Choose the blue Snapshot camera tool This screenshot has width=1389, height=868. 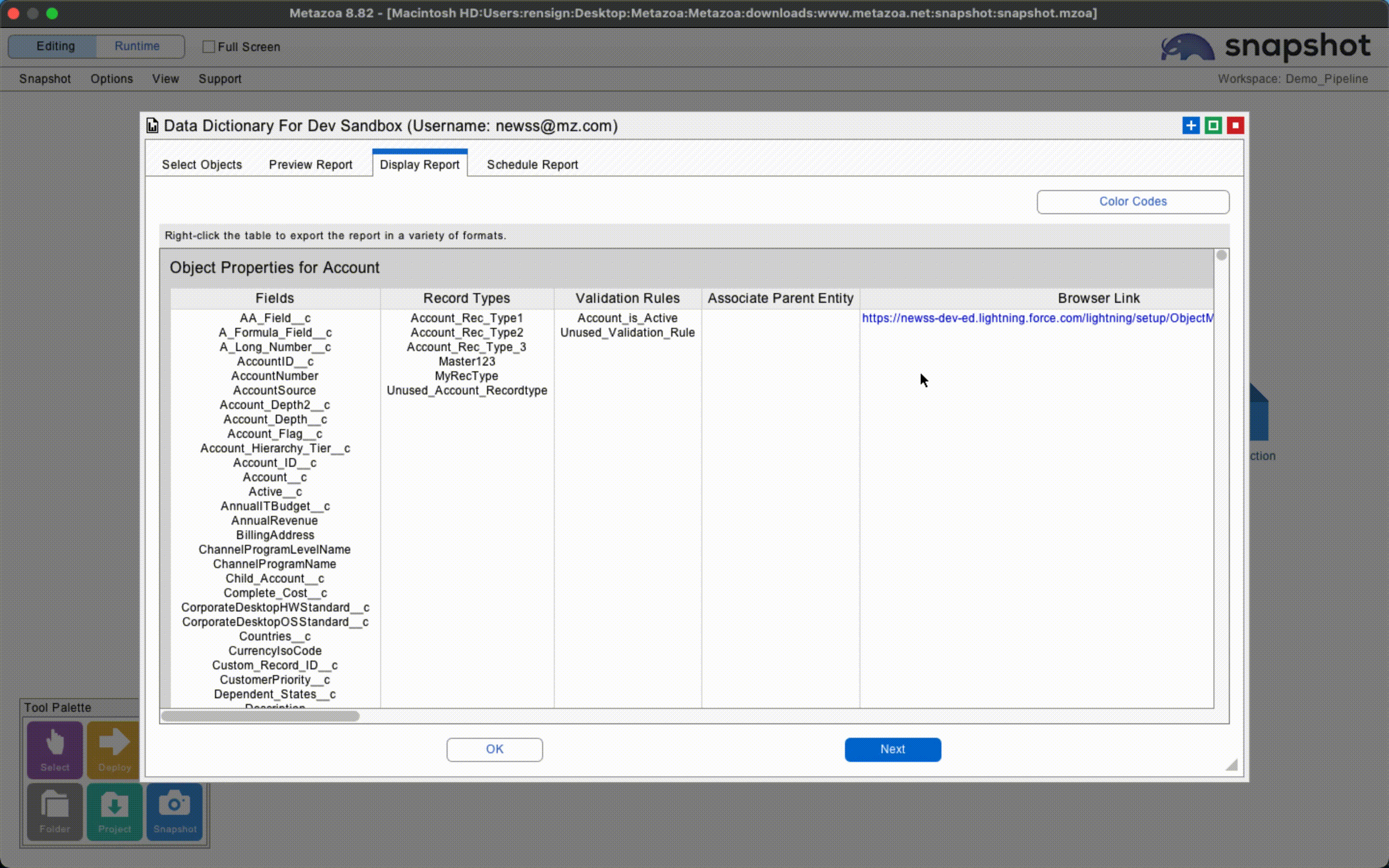click(175, 812)
